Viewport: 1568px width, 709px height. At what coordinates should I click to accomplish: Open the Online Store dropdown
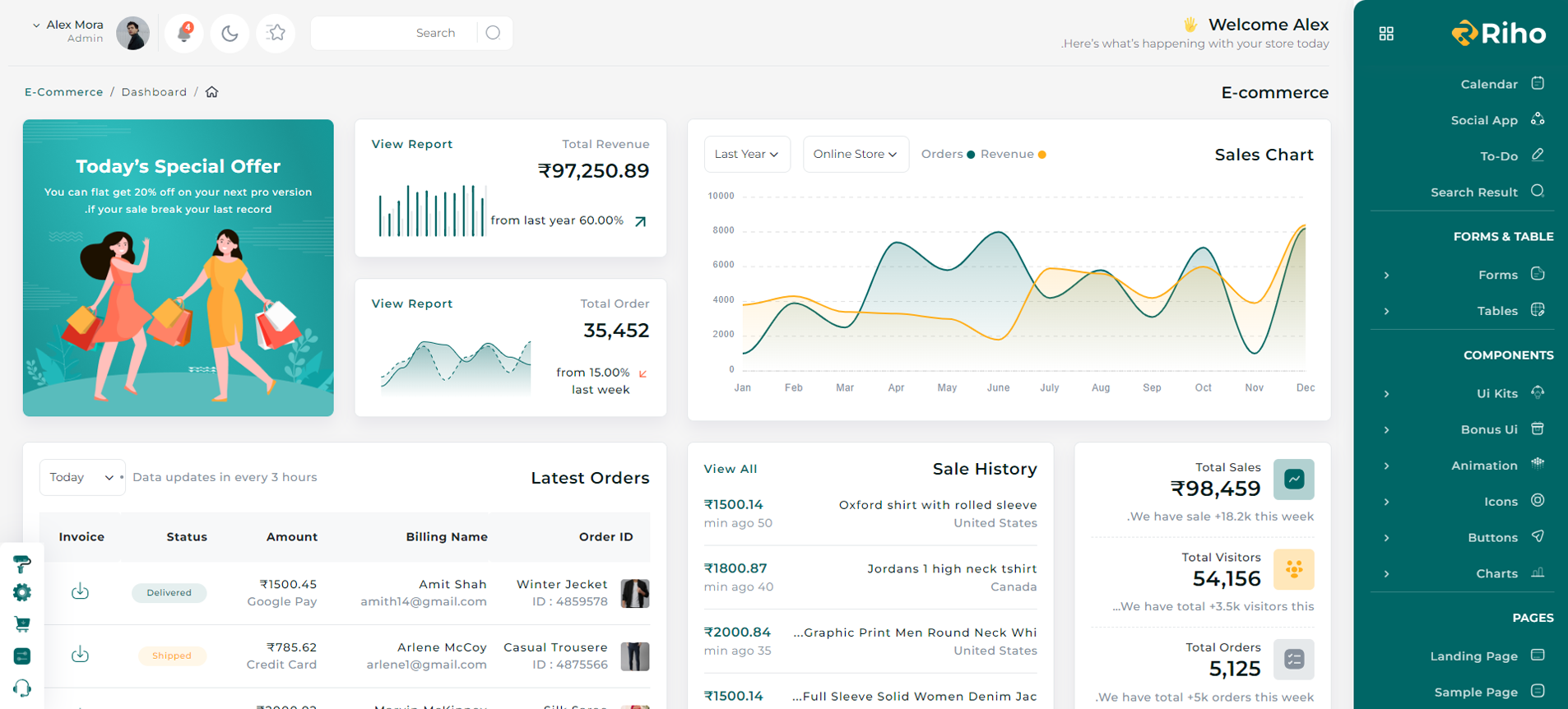click(855, 155)
